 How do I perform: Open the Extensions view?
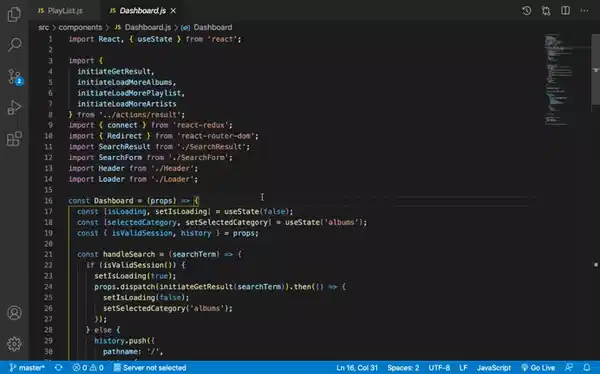[x=14, y=139]
